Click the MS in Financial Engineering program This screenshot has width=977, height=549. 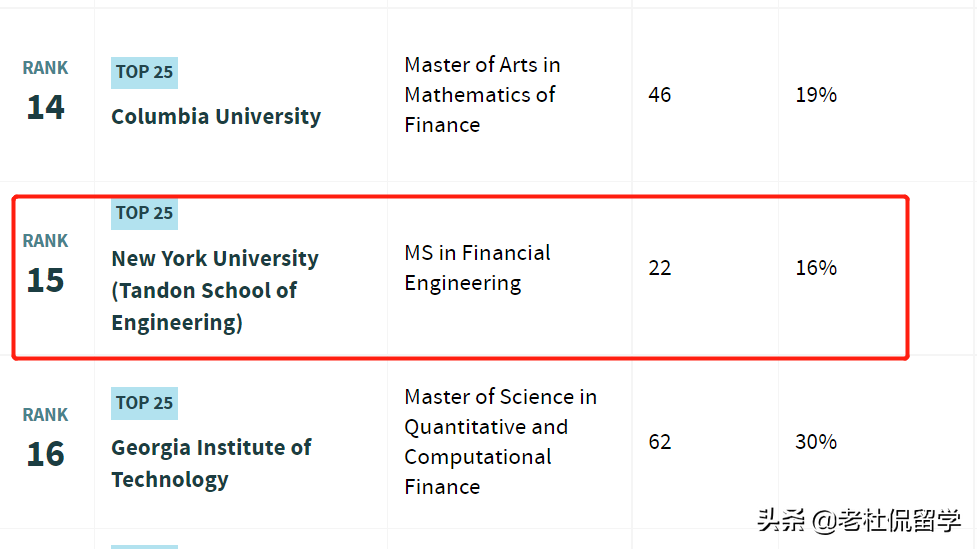[477, 268]
